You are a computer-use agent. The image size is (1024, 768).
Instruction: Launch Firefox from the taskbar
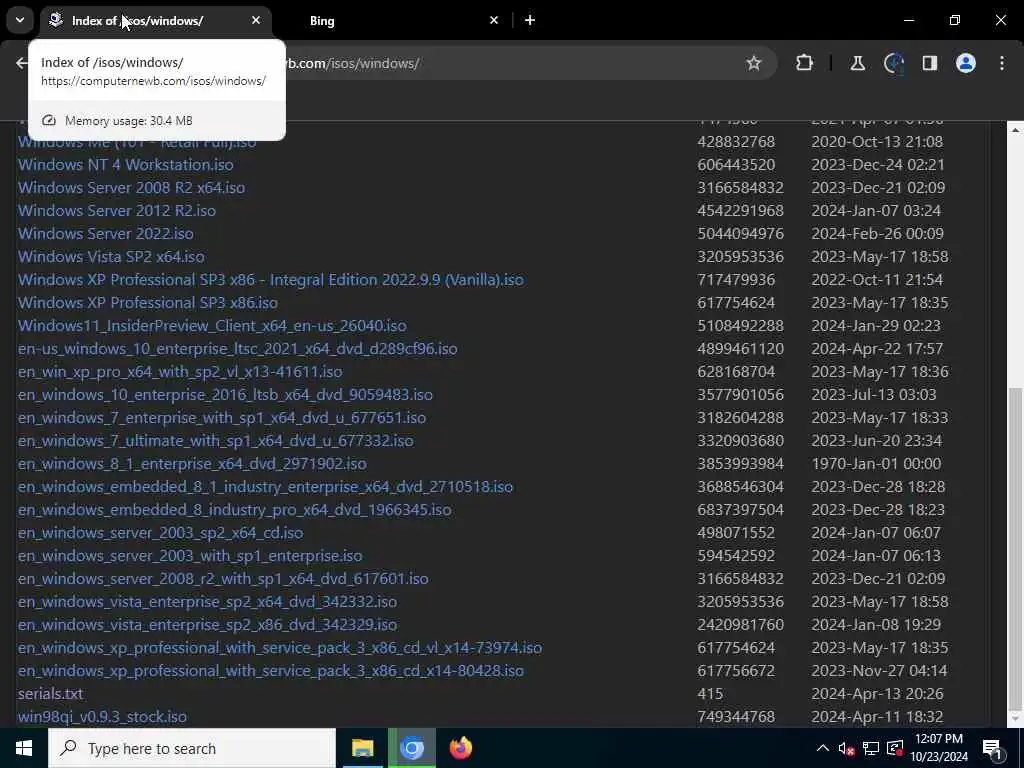coord(461,748)
